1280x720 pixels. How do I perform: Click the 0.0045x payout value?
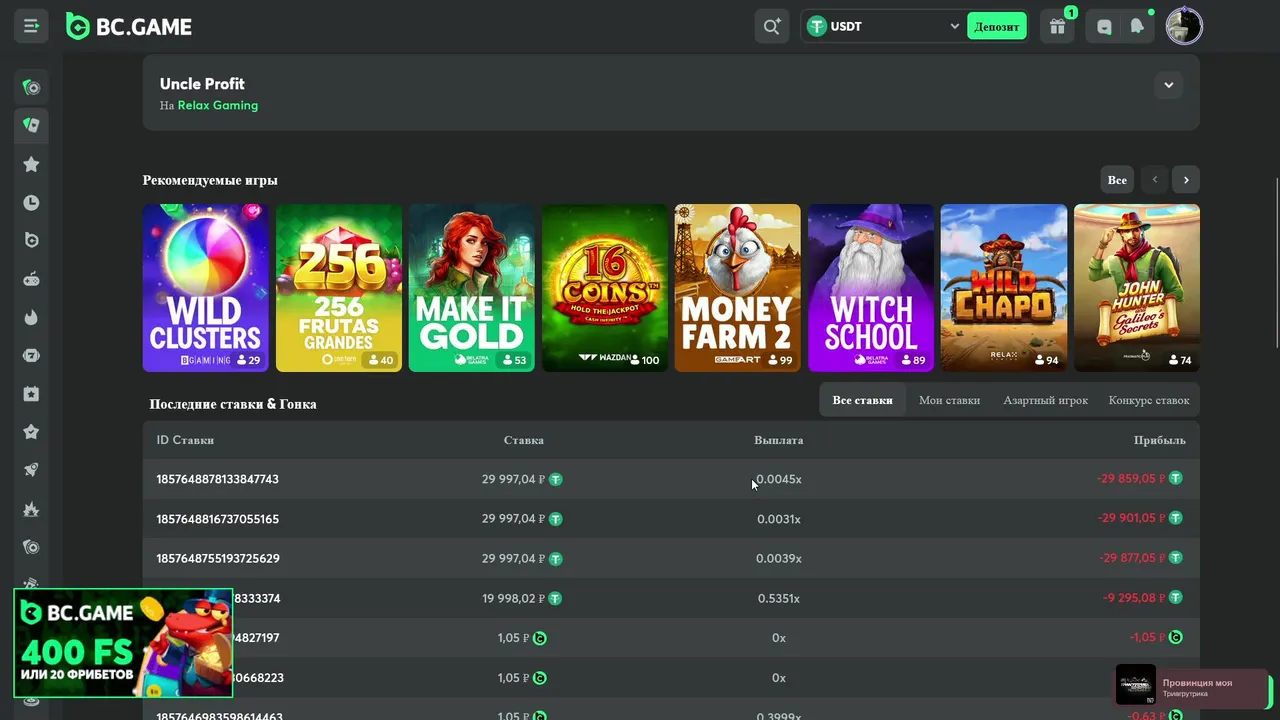point(778,479)
